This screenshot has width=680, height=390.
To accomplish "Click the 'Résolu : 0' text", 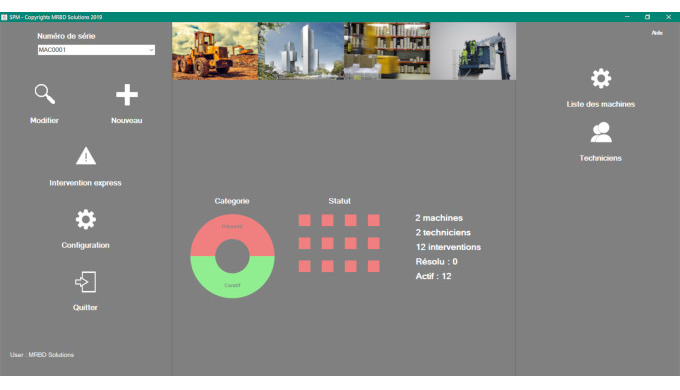I will point(436,262).
